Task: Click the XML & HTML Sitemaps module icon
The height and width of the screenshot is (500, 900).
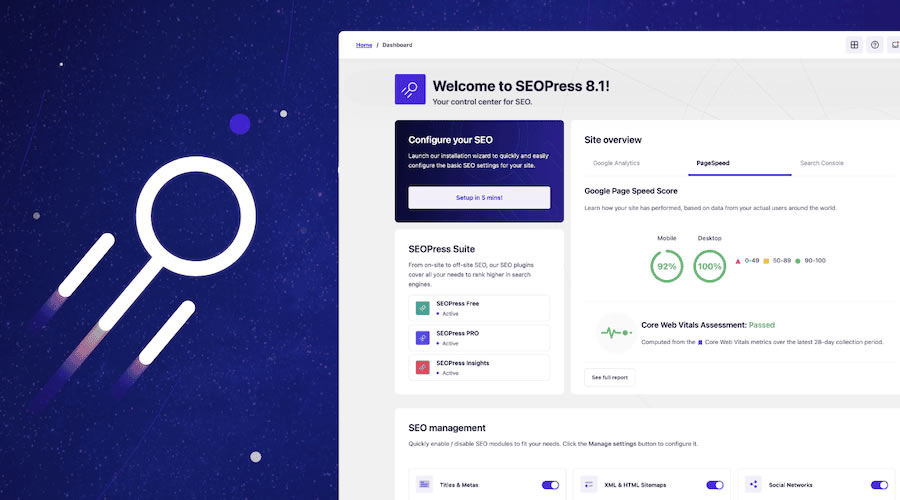Action: pyautogui.click(x=589, y=484)
